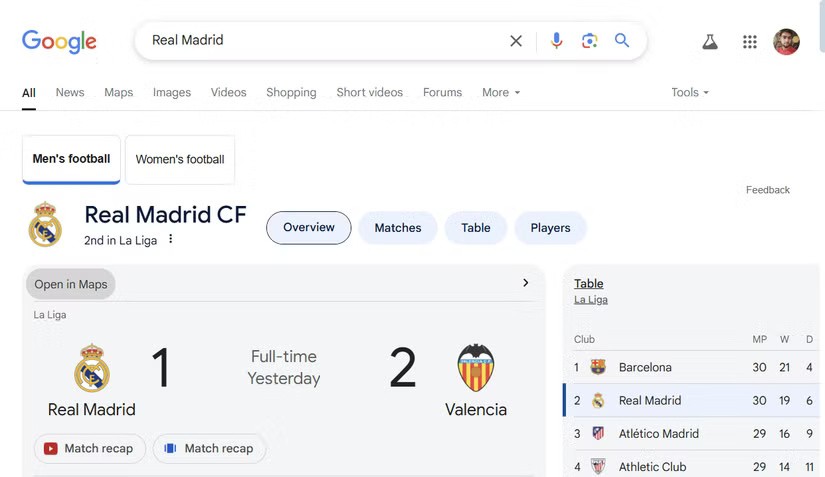Viewport: 825px width, 477px height.
Task: Open the Tools dropdown
Action: (690, 93)
